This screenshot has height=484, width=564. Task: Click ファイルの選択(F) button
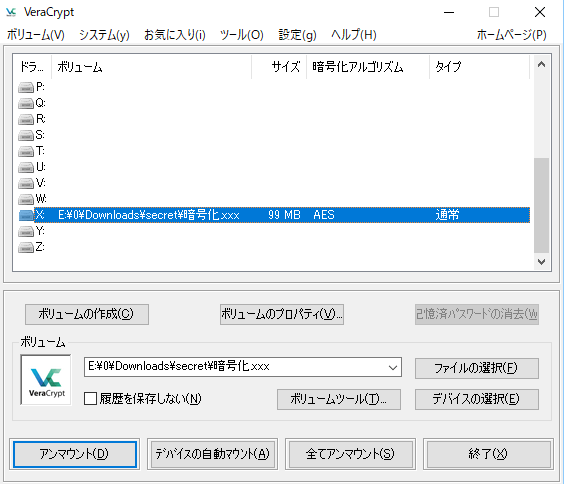pos(477,368)
